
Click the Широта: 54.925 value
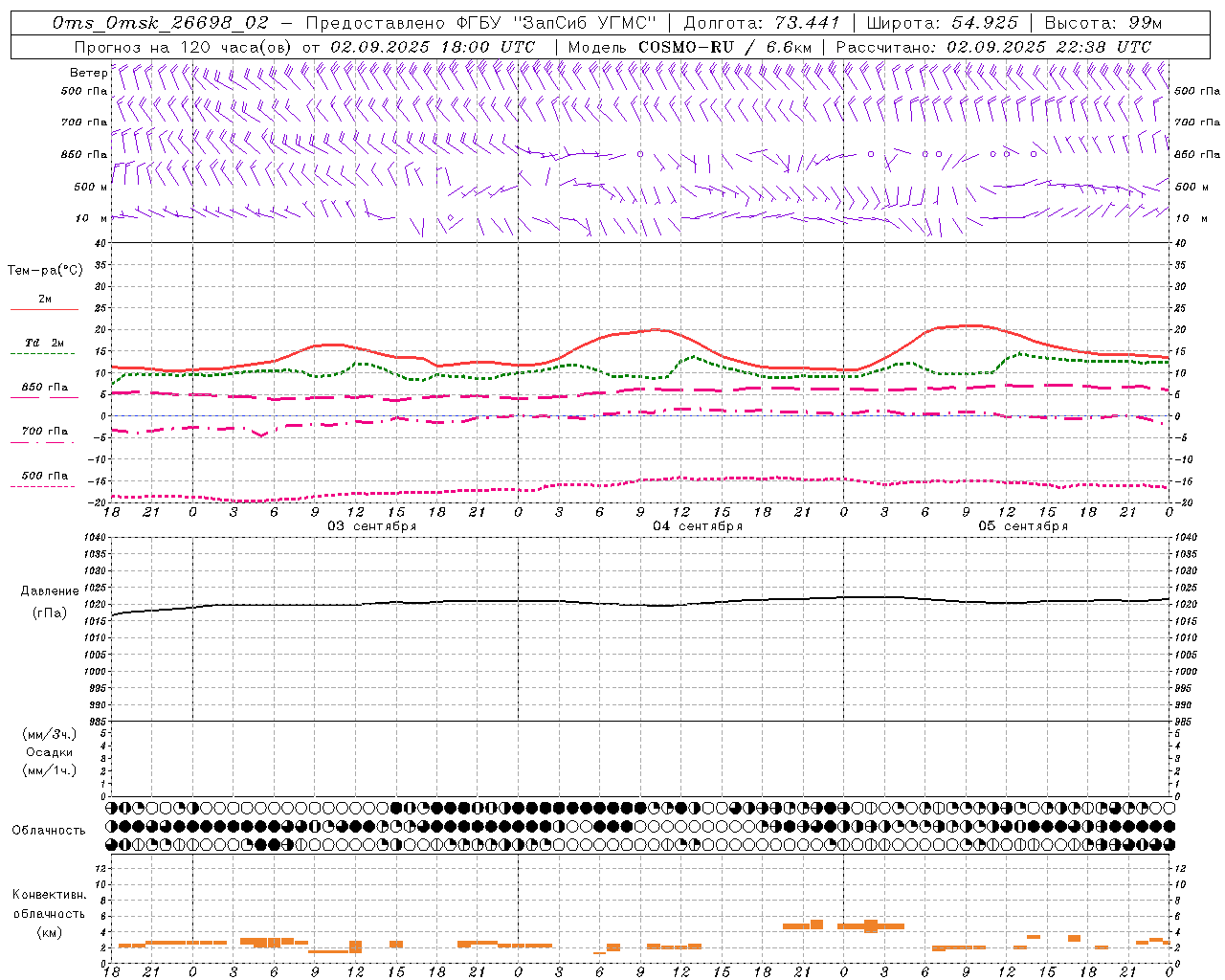[x=942, y=23]
